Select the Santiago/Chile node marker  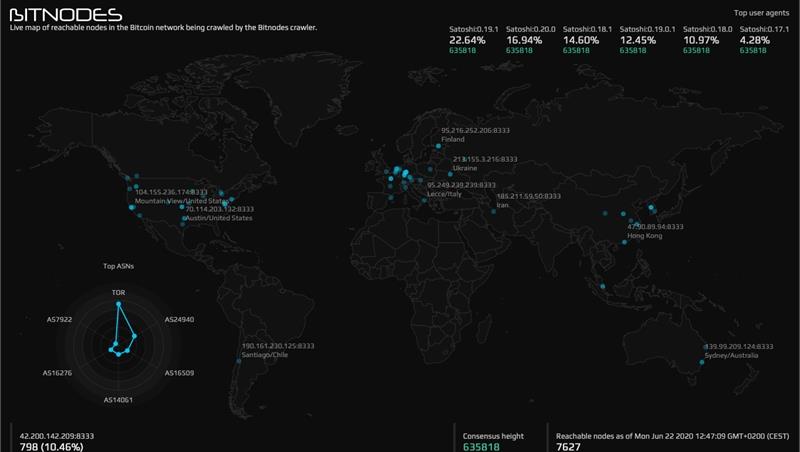(x=239, y=361)
